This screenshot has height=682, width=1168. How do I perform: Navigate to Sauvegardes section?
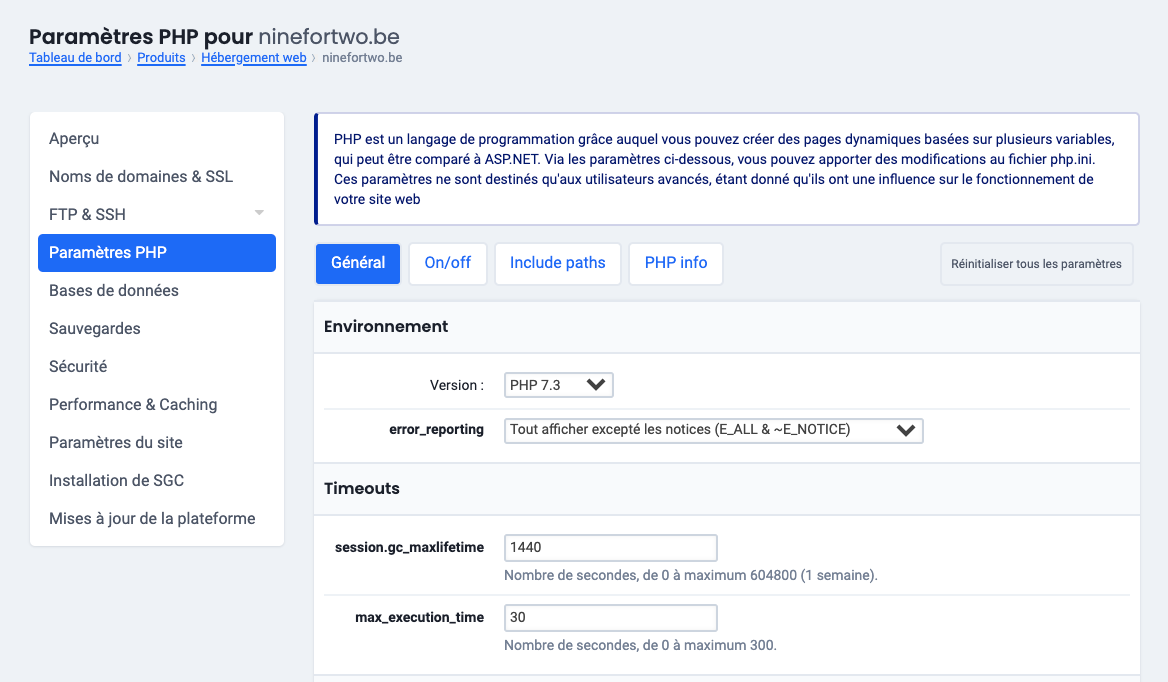click(x=95, y=328)
